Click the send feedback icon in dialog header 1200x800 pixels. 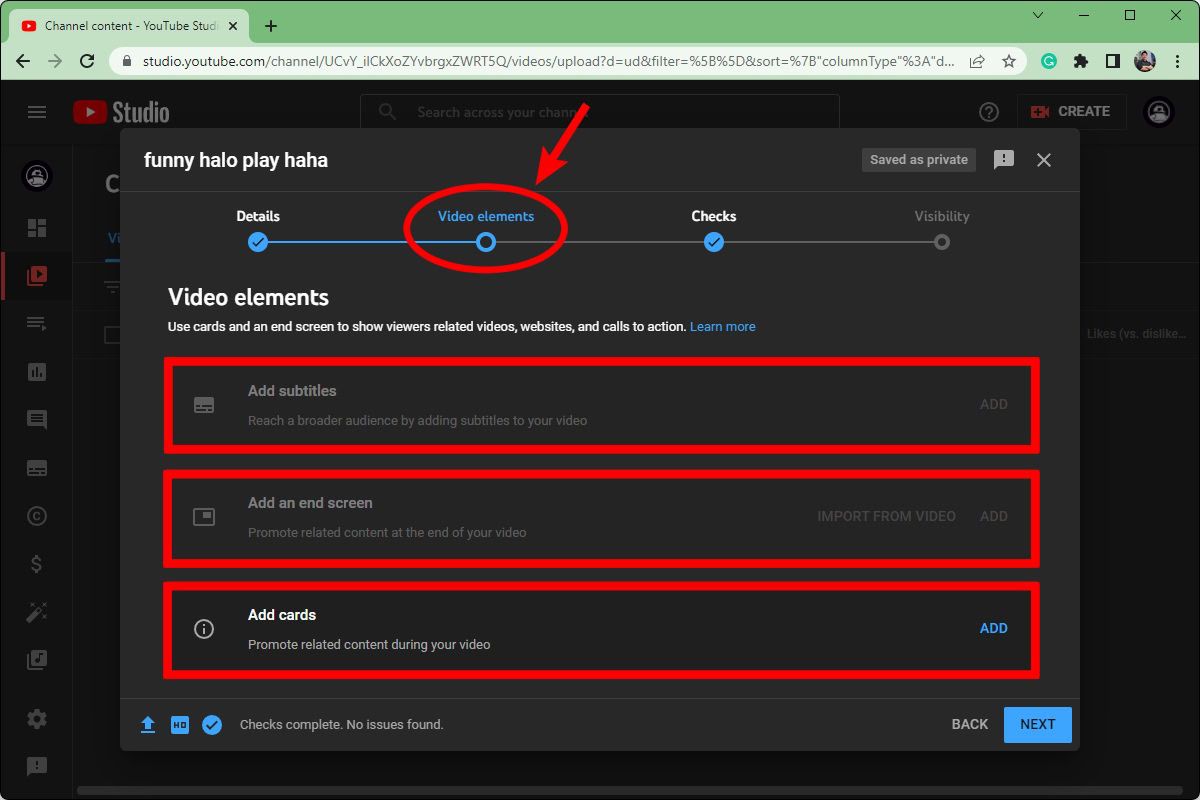tap(1004, 160)
